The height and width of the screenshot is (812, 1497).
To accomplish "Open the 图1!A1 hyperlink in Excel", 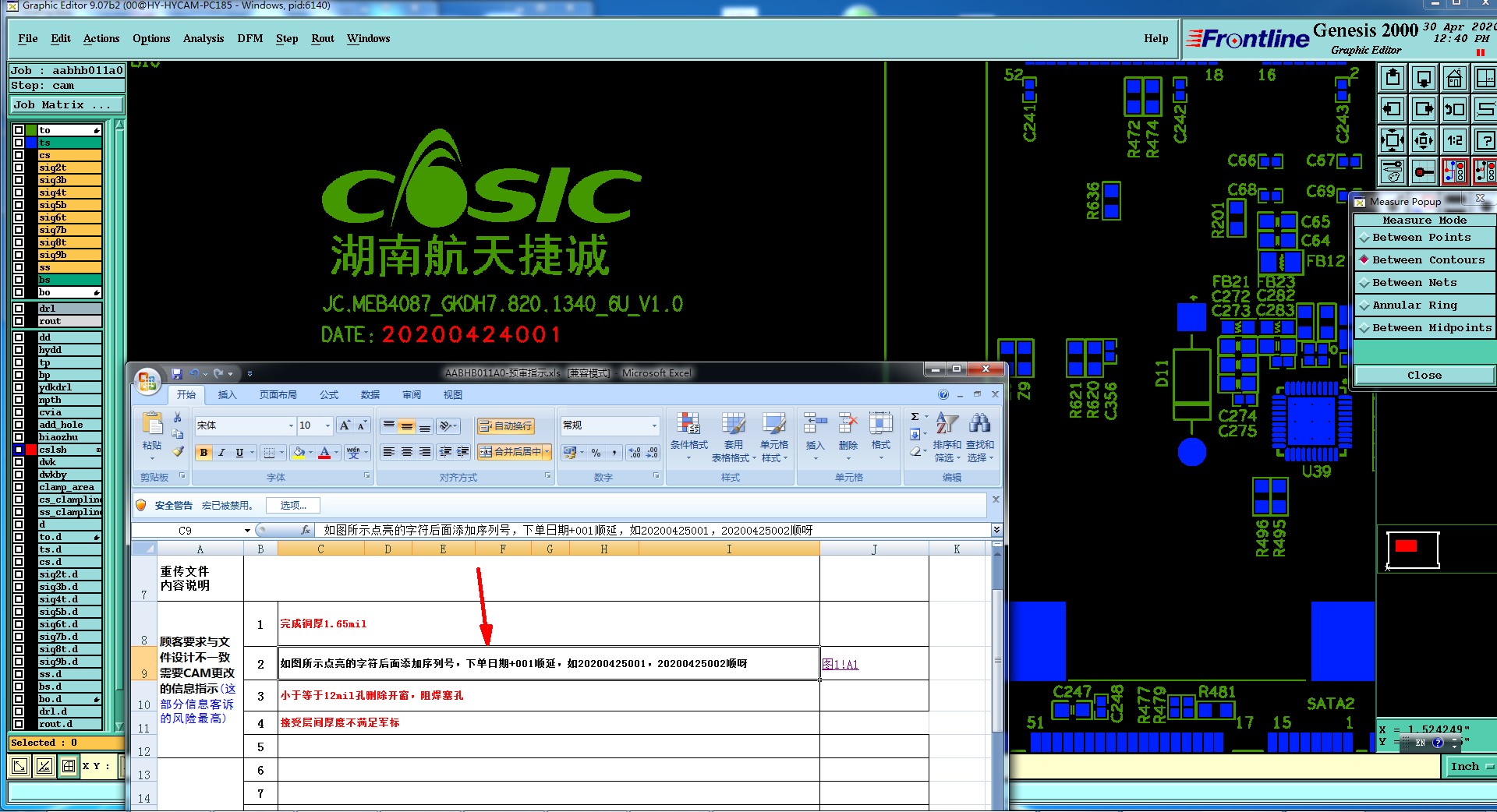I will [x=841, y=665].
